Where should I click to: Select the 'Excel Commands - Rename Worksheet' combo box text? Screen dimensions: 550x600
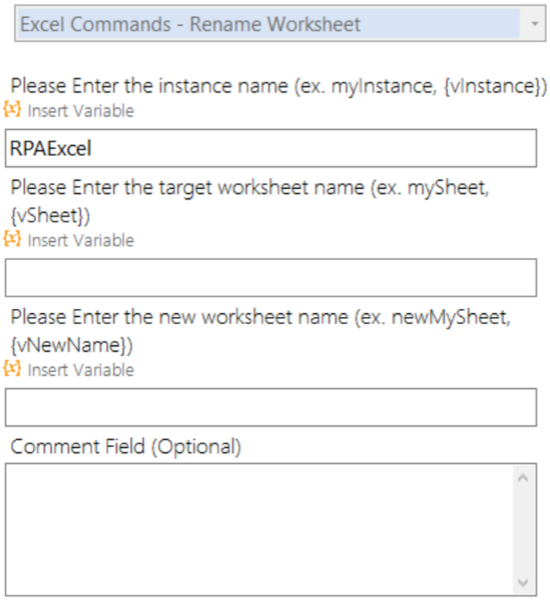tap(190, 24)
